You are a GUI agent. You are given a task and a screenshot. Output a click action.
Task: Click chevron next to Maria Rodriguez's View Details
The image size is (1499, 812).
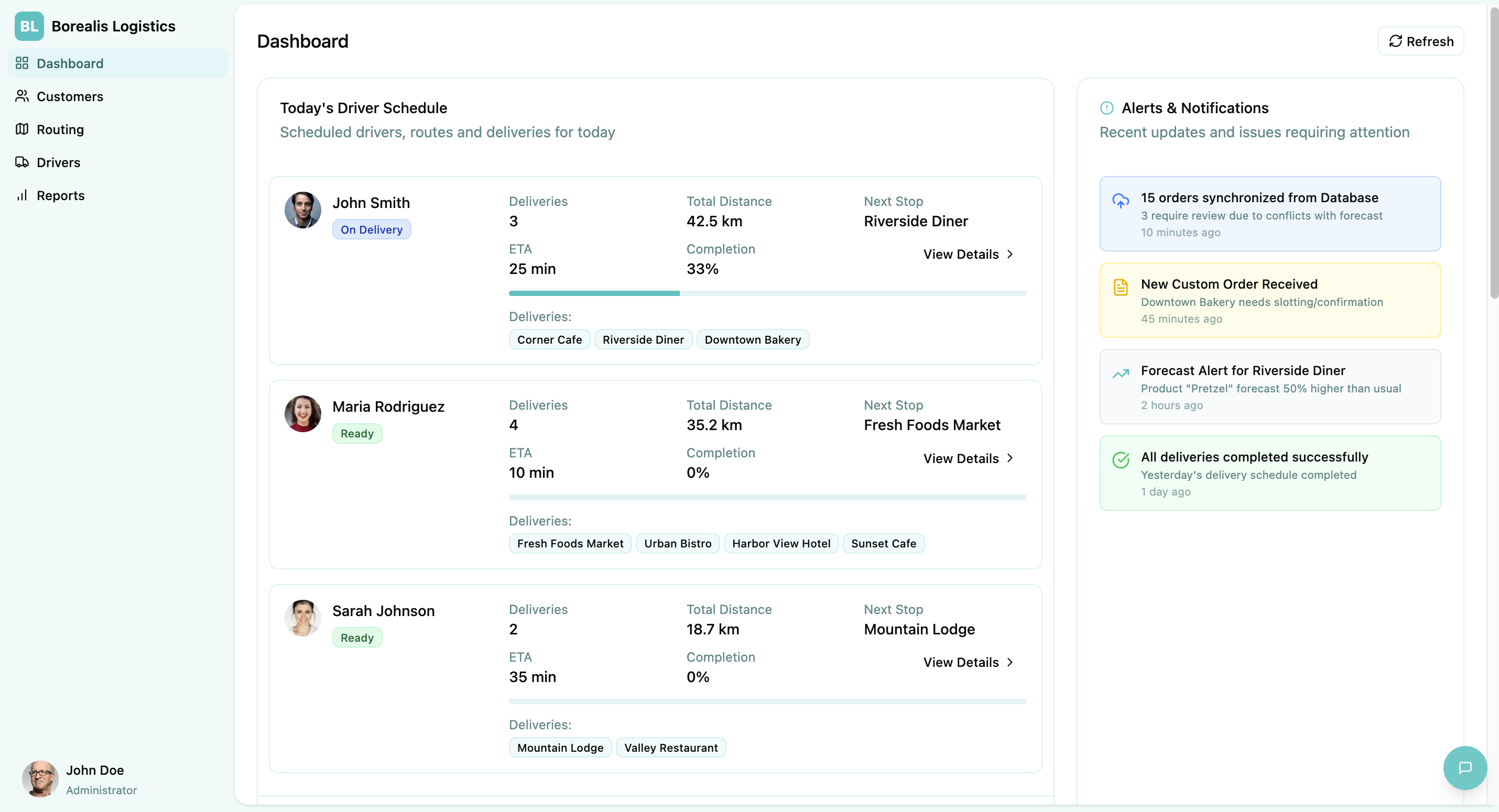point(1010,458)
